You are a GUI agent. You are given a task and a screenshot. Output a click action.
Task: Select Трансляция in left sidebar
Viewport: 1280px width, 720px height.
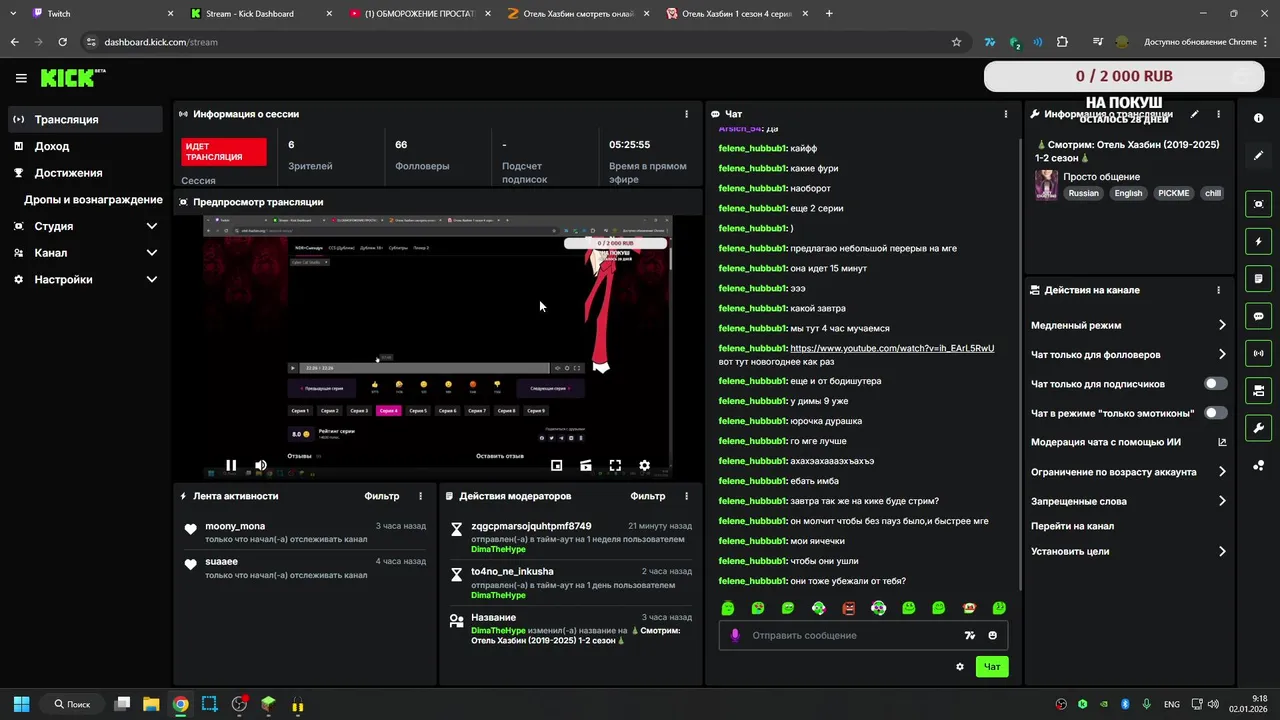[x=85, y=119]
